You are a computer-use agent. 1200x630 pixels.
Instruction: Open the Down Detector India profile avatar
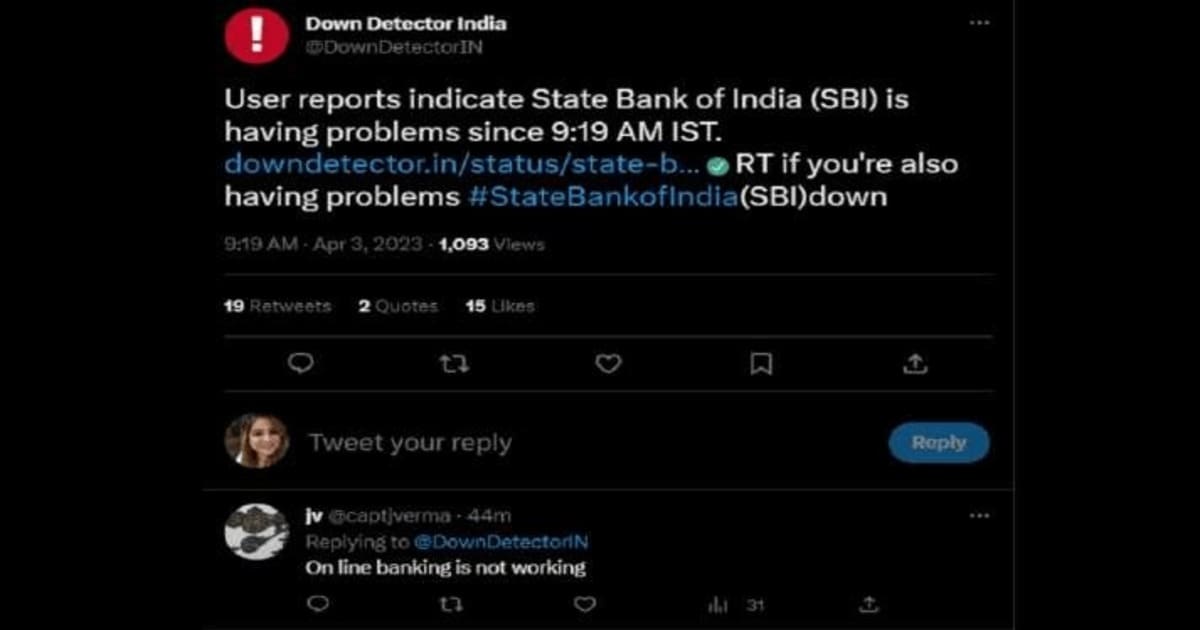pos(257,36)
